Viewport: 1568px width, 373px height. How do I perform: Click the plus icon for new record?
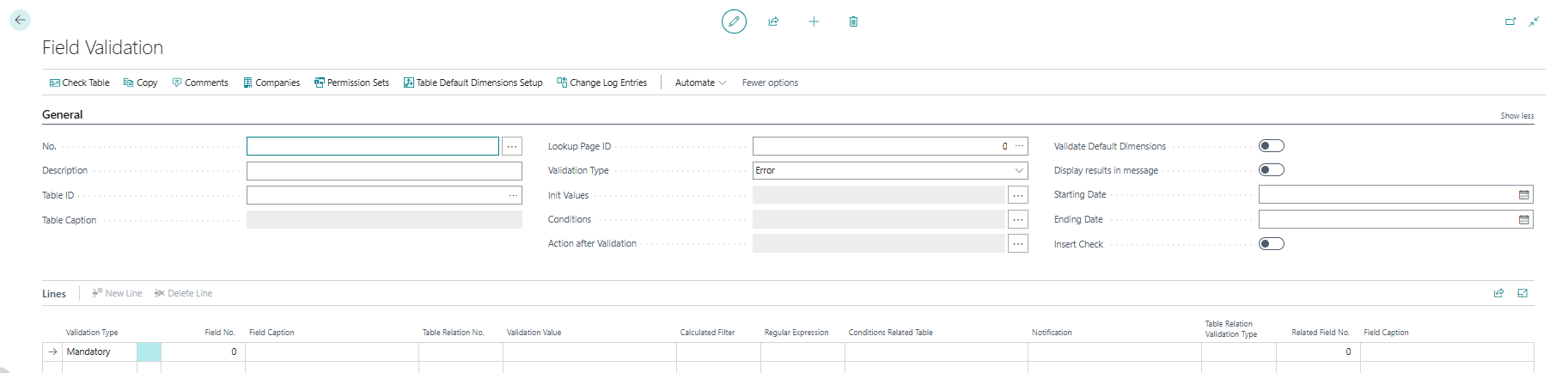(x=814, y=21)
